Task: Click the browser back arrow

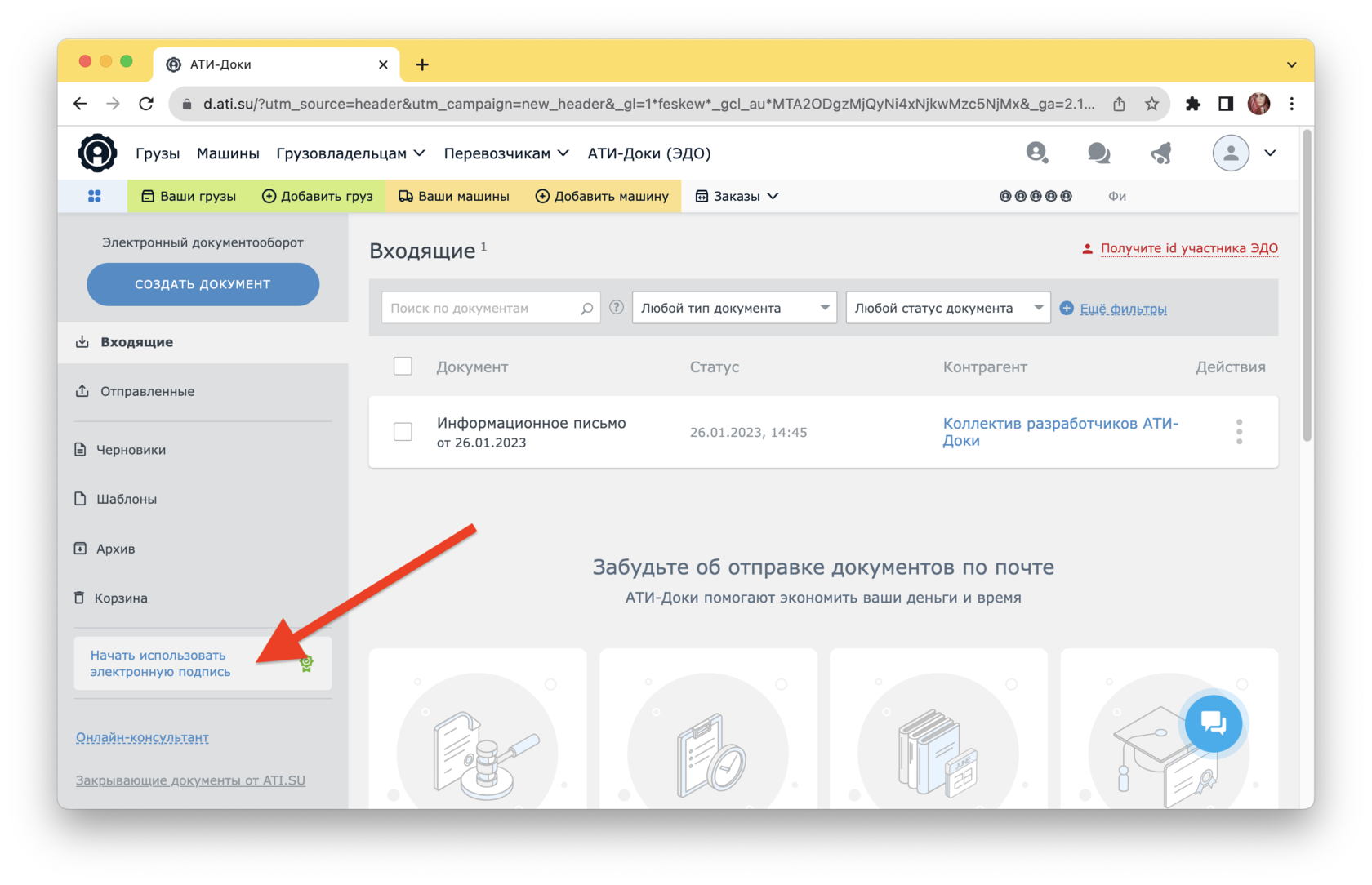Action: pos(80,104)
